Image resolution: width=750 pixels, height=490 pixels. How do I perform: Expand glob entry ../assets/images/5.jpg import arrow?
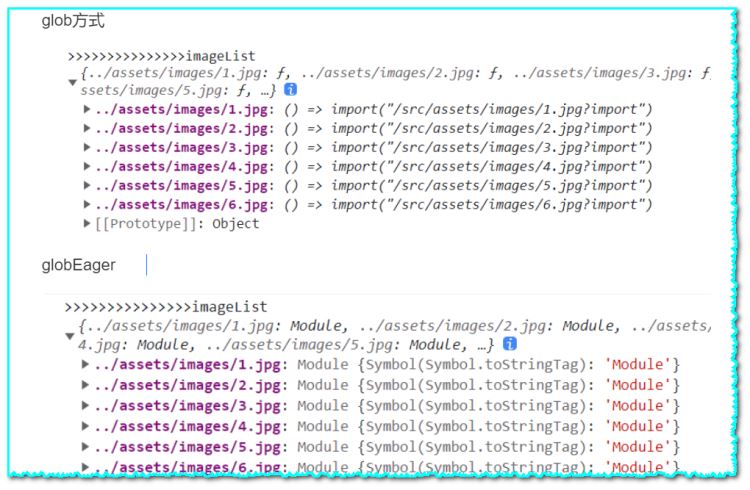click(x=87, y=186)
